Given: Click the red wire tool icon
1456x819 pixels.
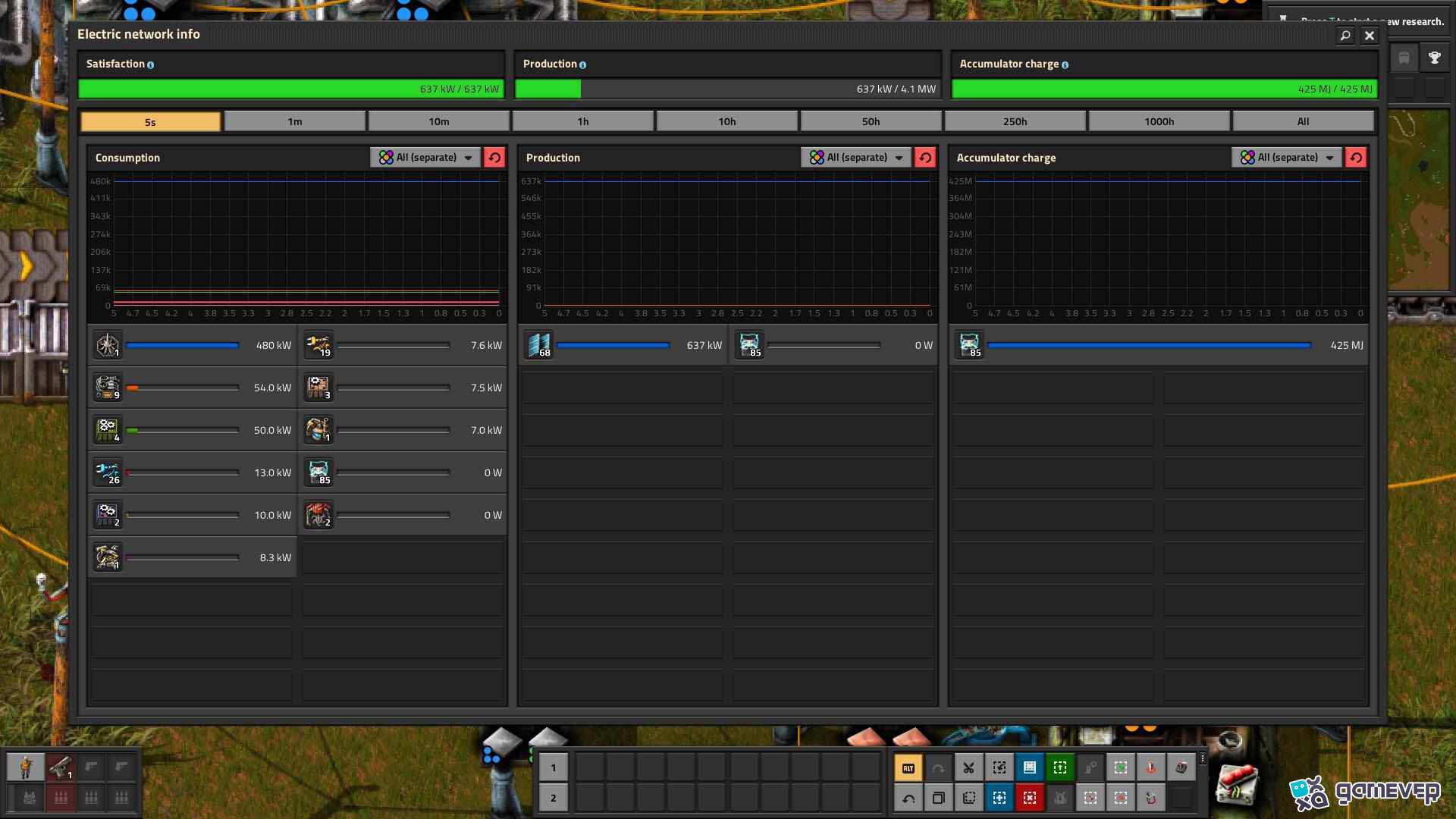Looking at the screenshot, I should pos(1150,768).
